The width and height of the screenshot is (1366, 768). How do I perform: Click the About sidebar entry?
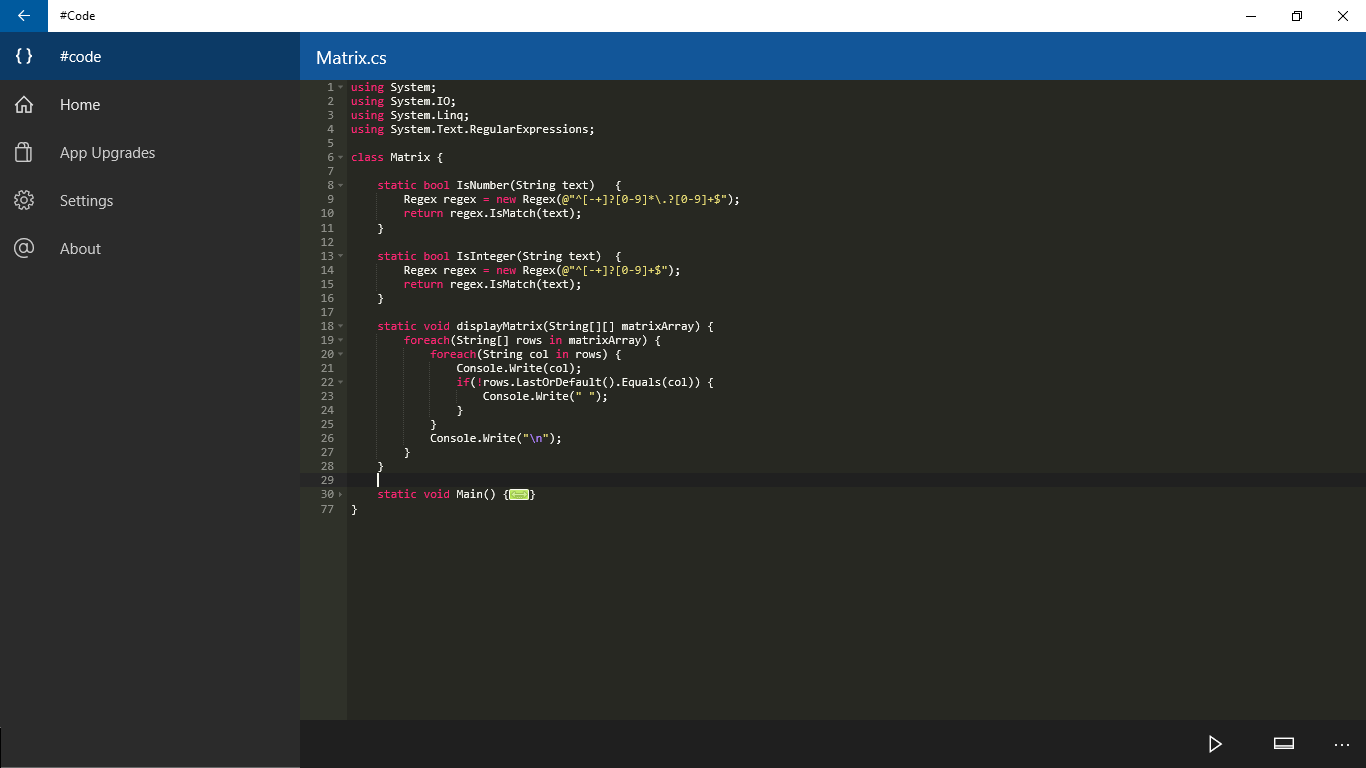(80, 248)
